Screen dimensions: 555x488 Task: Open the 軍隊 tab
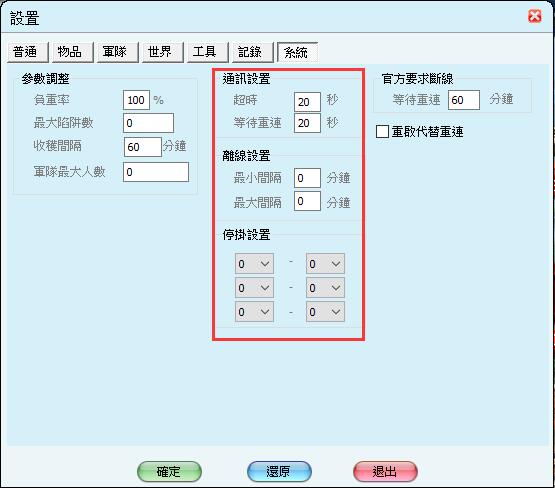(118, 52)
